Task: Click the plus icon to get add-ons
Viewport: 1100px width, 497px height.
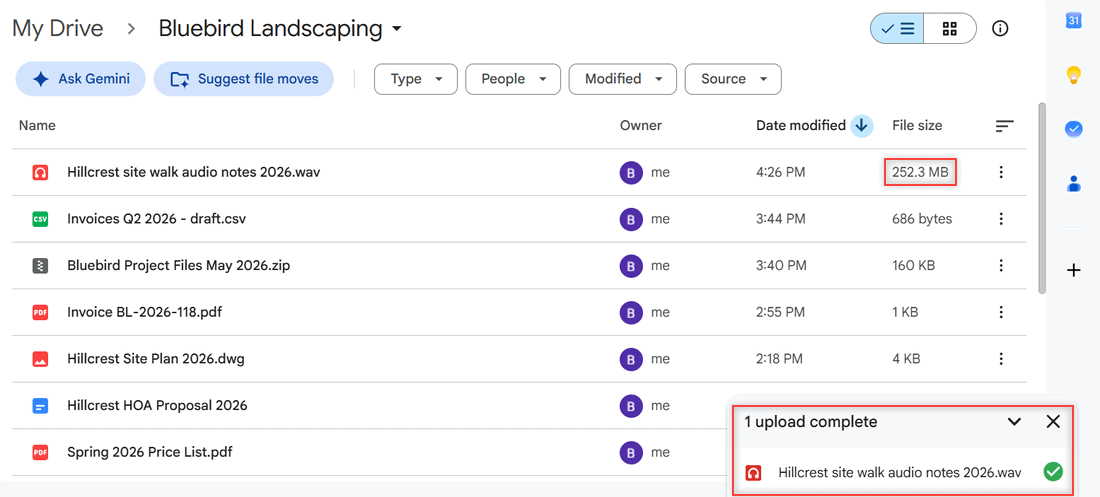Action: (1073, 270)
